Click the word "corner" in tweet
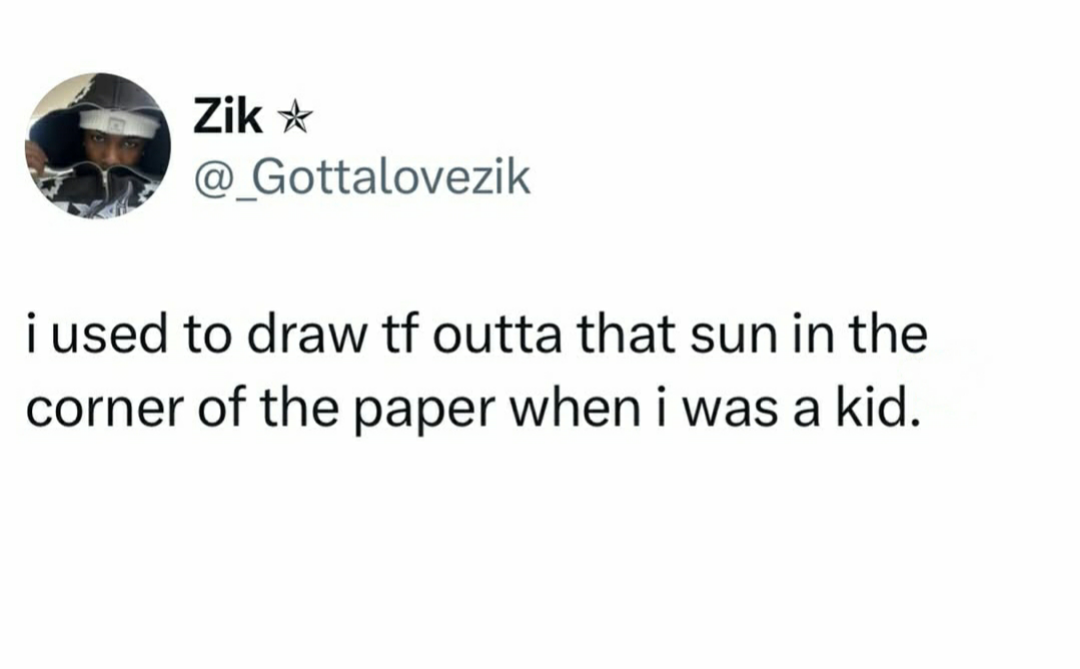The width and height of the screenshot is (1080, 669). [x=84, y=408]
